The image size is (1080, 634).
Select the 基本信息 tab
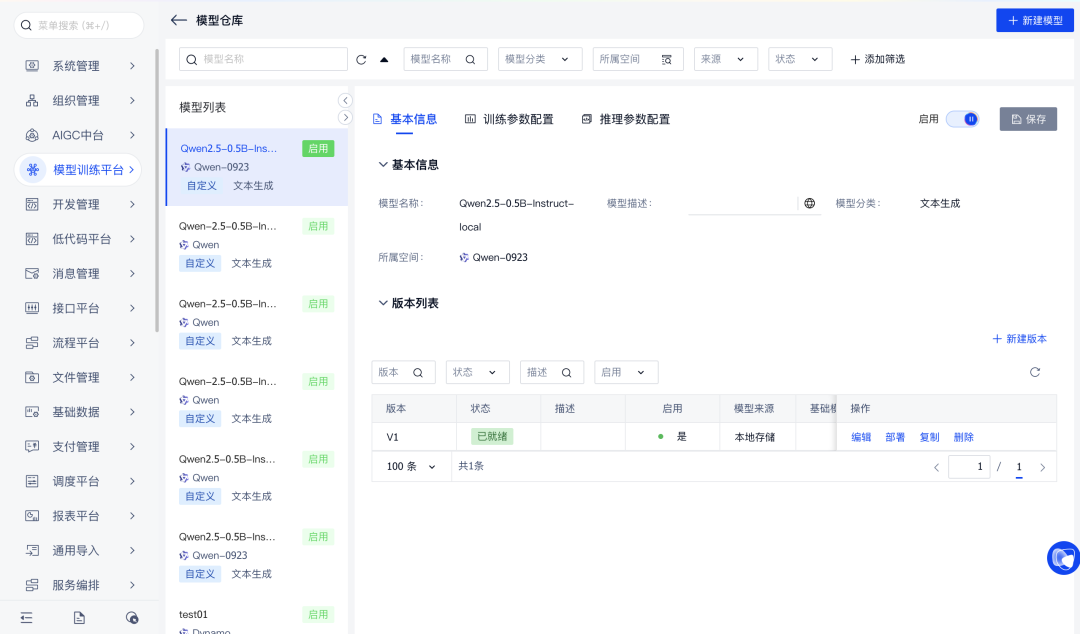pos(405,119)
